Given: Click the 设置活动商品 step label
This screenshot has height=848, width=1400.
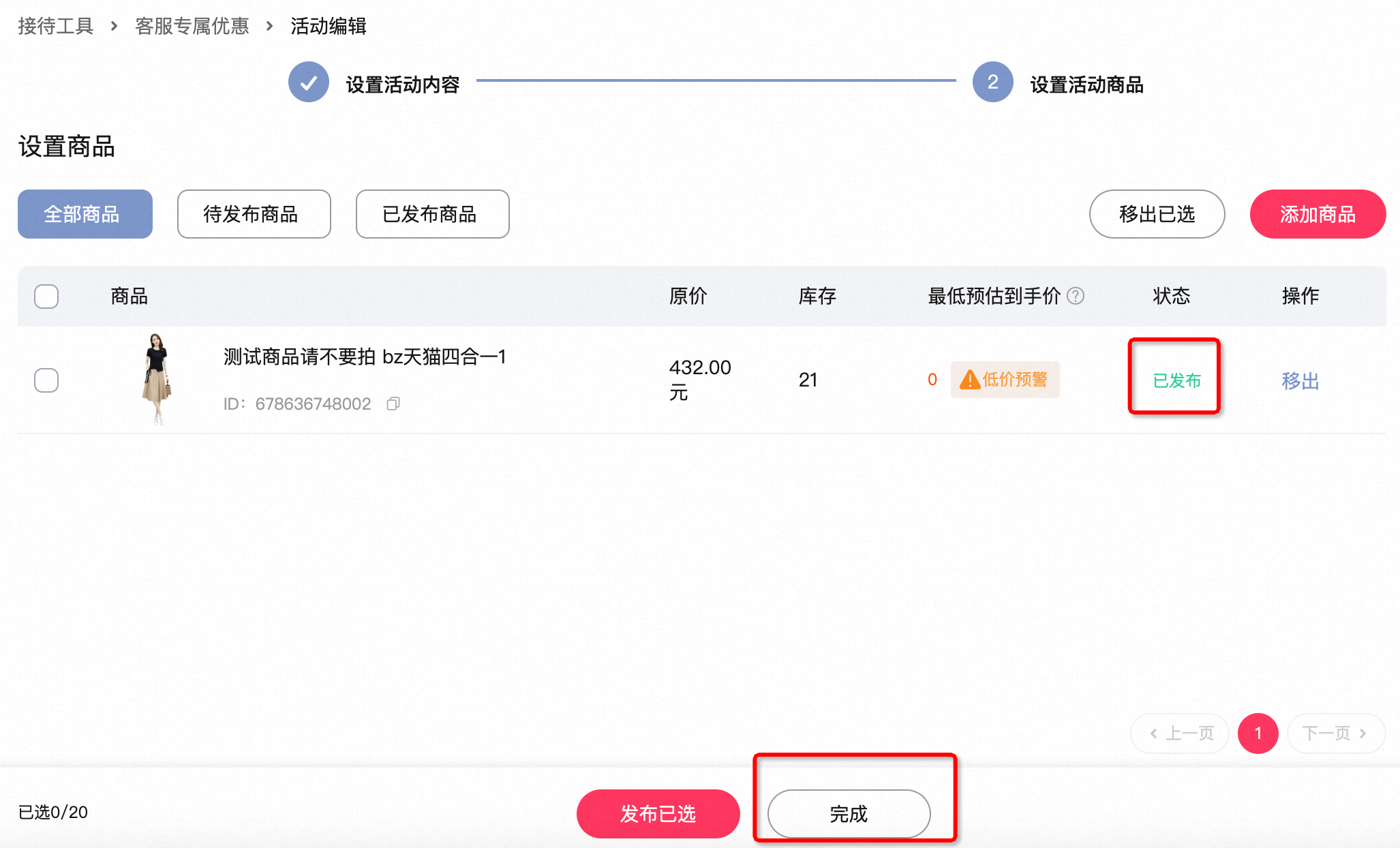Looking at the screenshot, I should point(1087,85).
